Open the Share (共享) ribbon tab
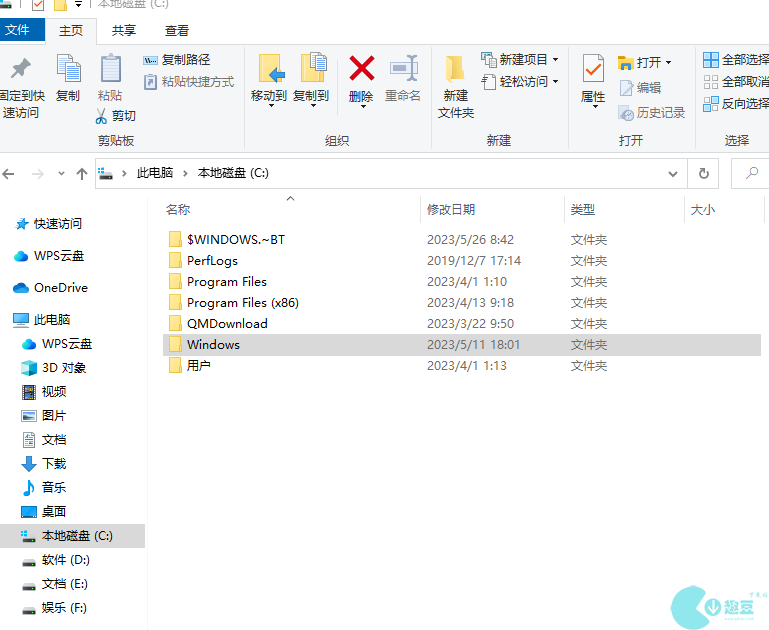 tap(124, 31)
